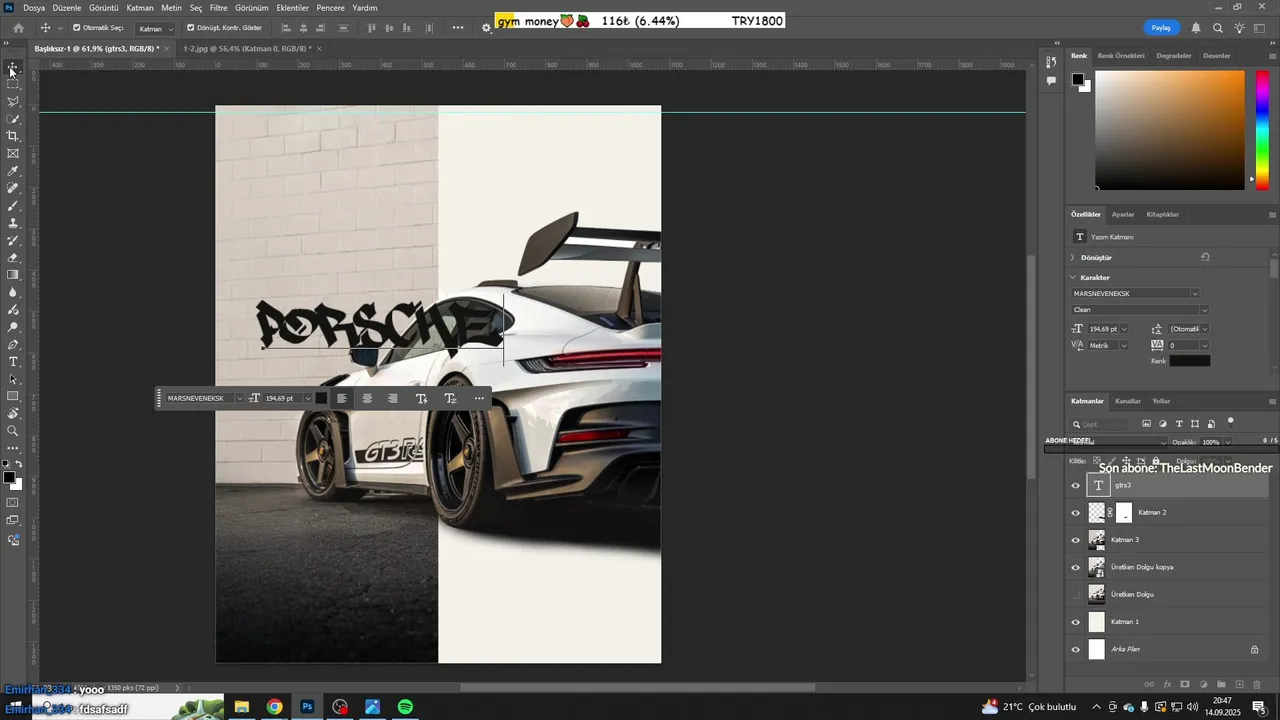1280x720 pixels.
Task: Show the hidden Üretken Dolgu layer
Action: tap(1076, 595)
